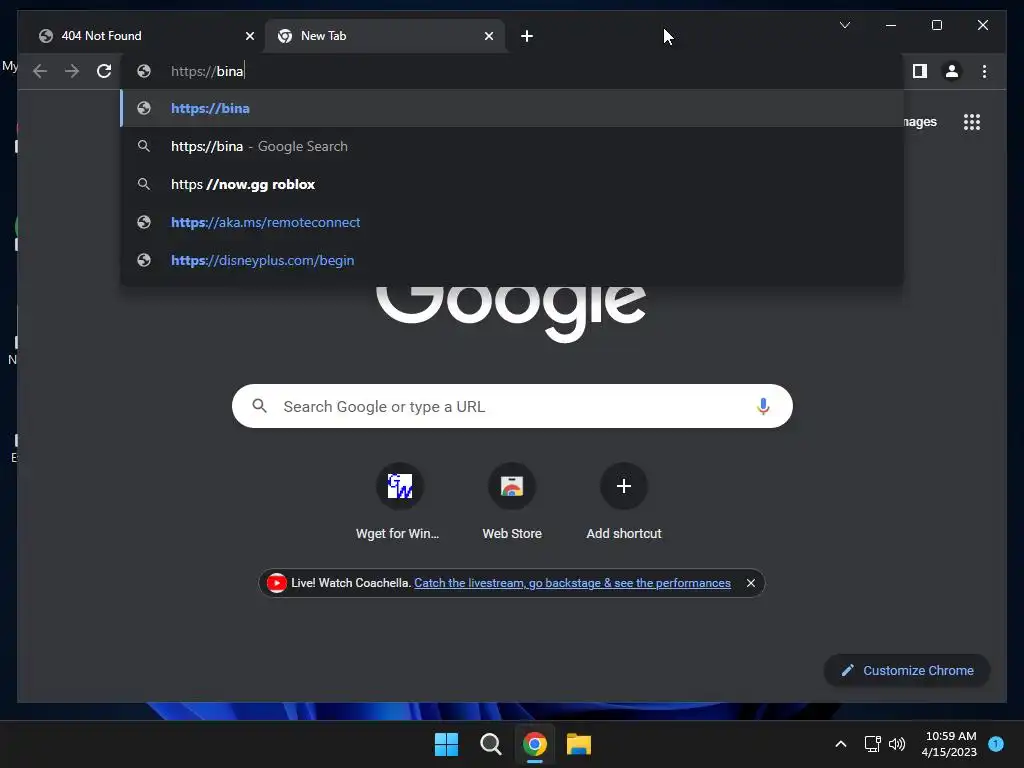
Task: Dismiss the Coachella promo banner
Action: click(x=751, y=583)
